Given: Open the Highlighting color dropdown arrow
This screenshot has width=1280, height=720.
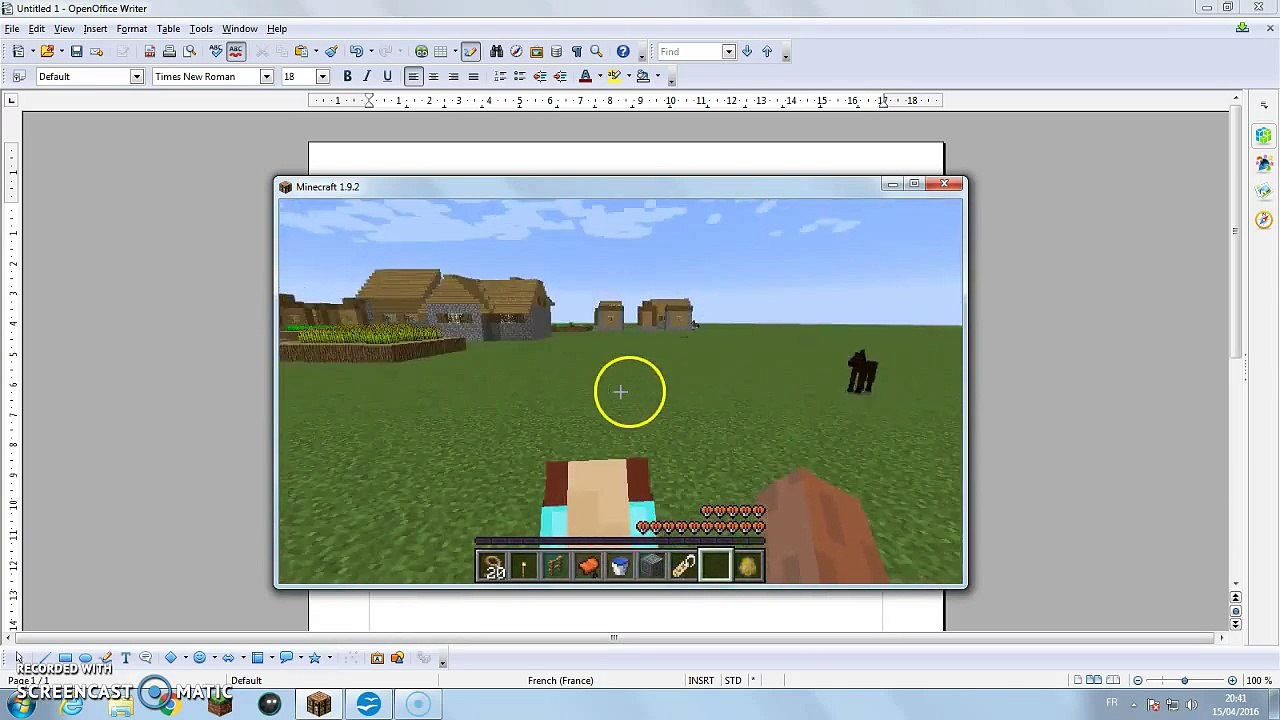Looking at the screenshot, I should point(628,77).
